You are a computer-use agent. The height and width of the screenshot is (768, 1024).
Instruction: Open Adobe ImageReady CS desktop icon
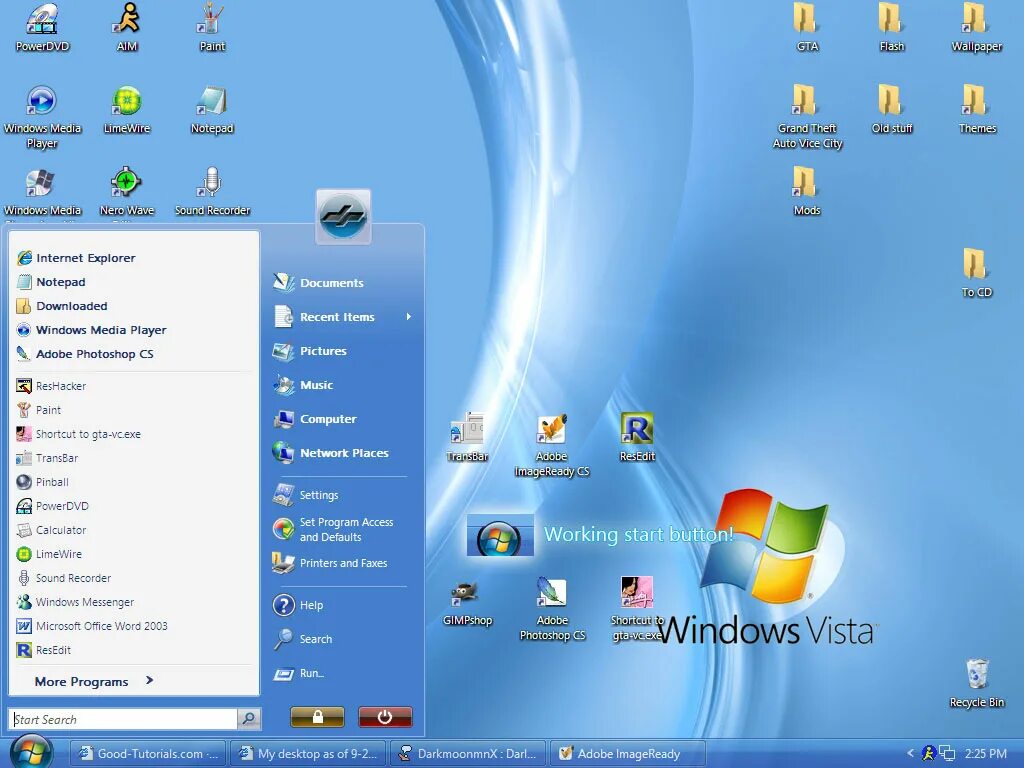552,445
